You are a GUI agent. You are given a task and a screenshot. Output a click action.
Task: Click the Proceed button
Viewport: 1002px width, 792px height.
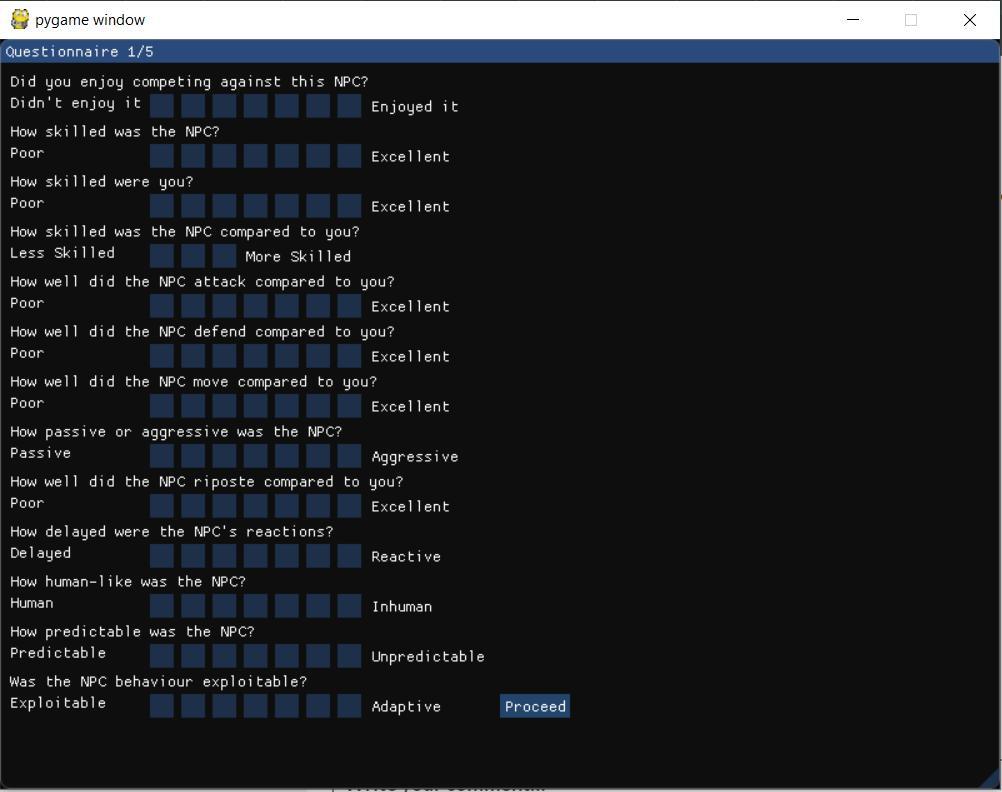[x=535, y=706]
